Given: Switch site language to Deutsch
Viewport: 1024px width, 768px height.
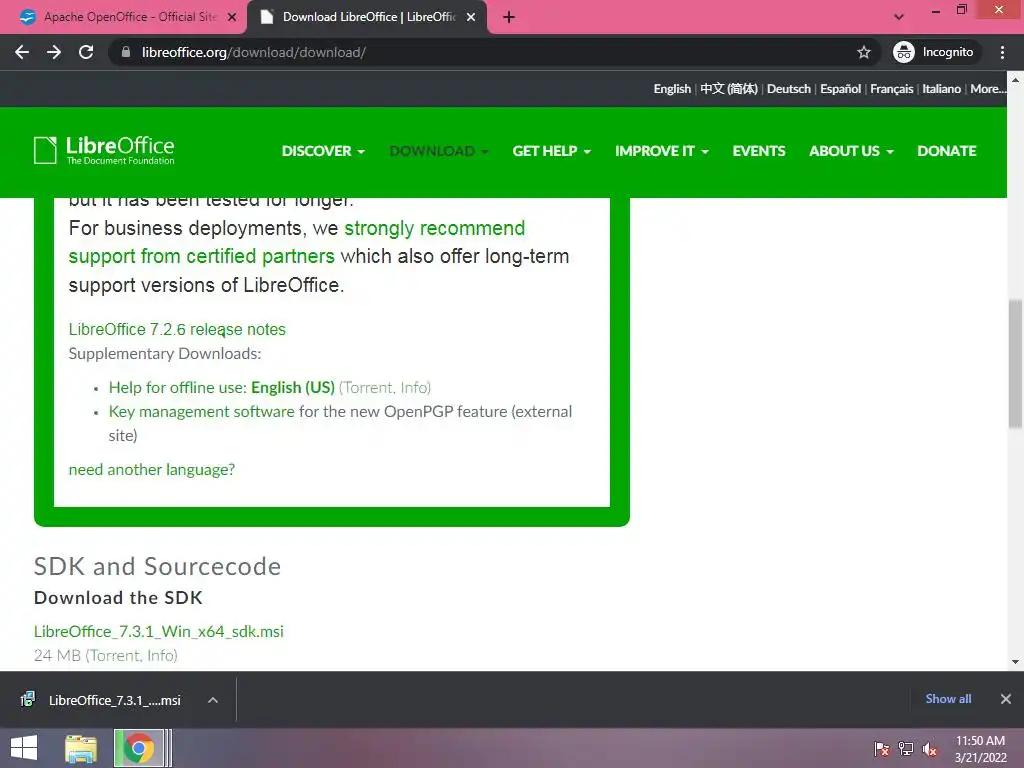Looking at the screenshot, I should point(788,89).
